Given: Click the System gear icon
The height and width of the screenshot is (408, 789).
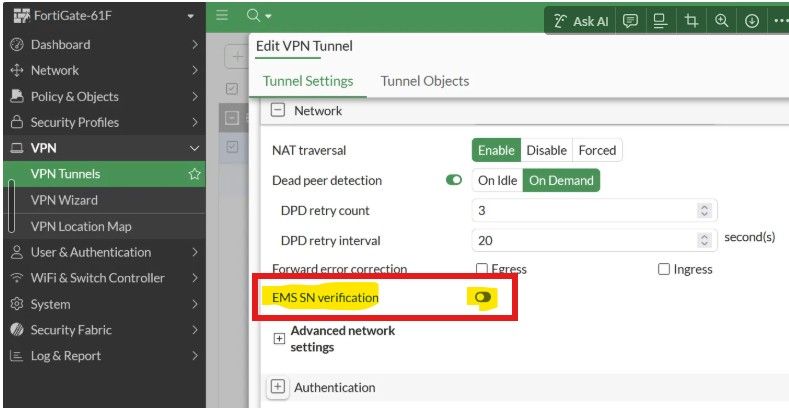Looking at the screenshot, I should pos(17,304).
